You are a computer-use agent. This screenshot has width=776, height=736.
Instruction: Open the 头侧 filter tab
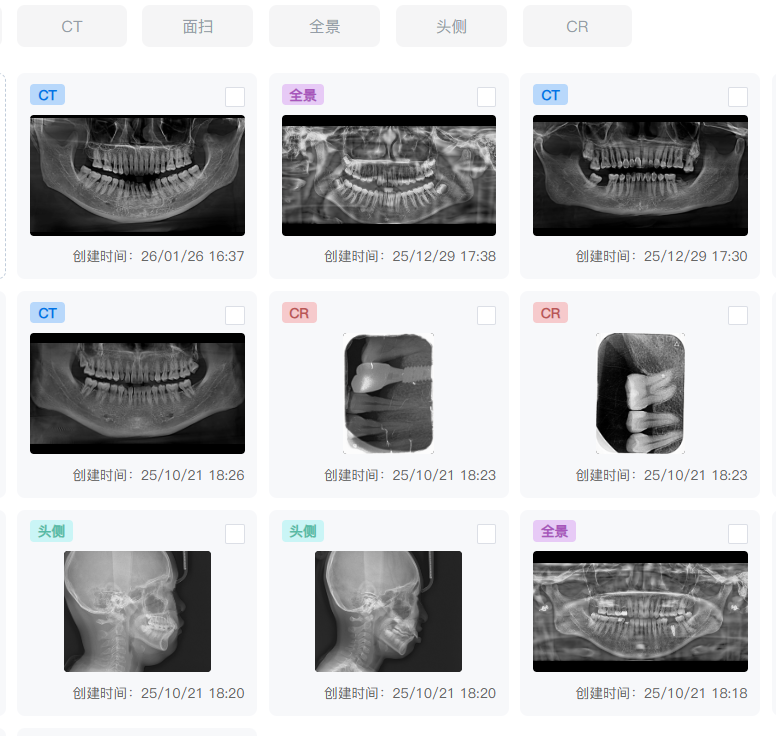451,26
